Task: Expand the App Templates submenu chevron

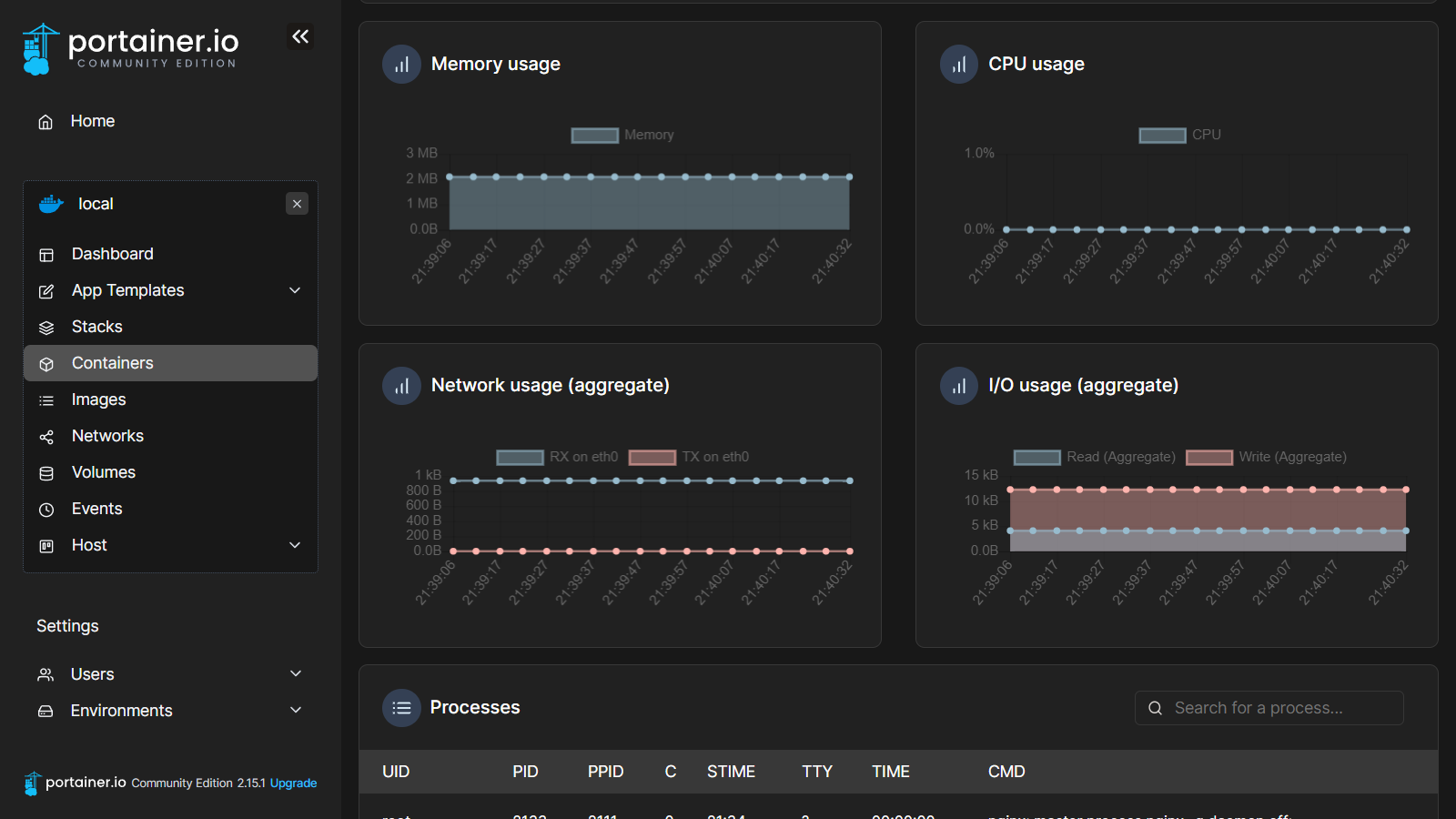Action: pyautogui.click(x=295, y=290)
